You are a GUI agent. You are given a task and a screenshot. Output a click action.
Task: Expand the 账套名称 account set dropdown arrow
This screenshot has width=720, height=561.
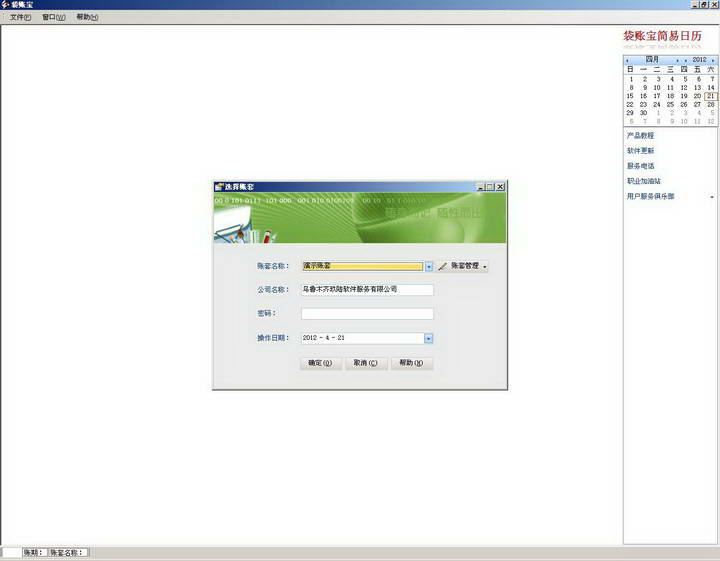428,267
